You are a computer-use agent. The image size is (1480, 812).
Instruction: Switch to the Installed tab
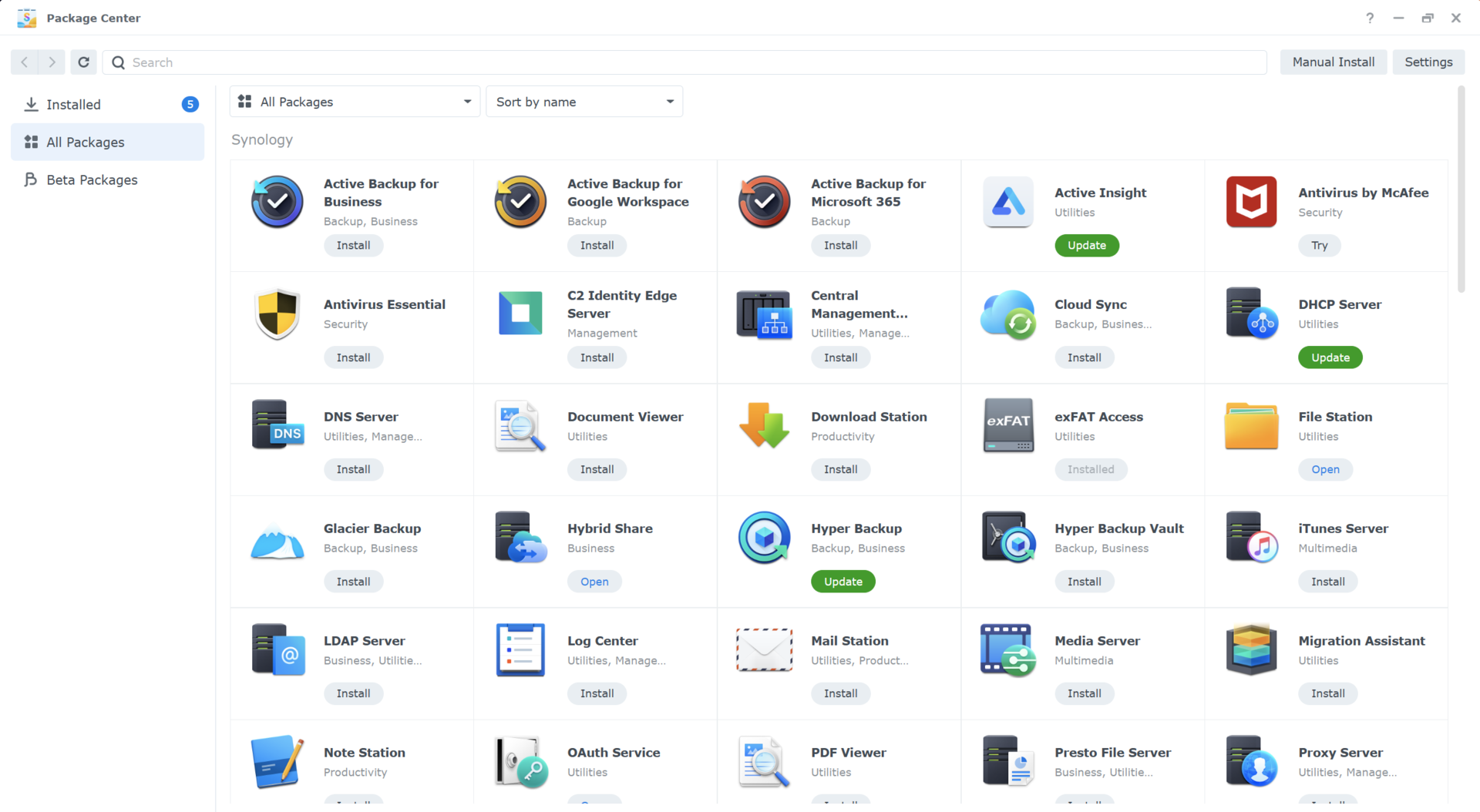click(108, 105)
